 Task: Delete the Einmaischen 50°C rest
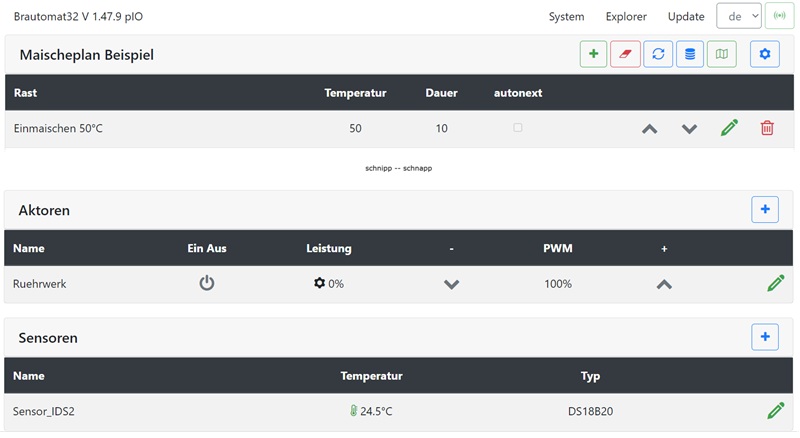pyautogui.click(x=767, y=128)
